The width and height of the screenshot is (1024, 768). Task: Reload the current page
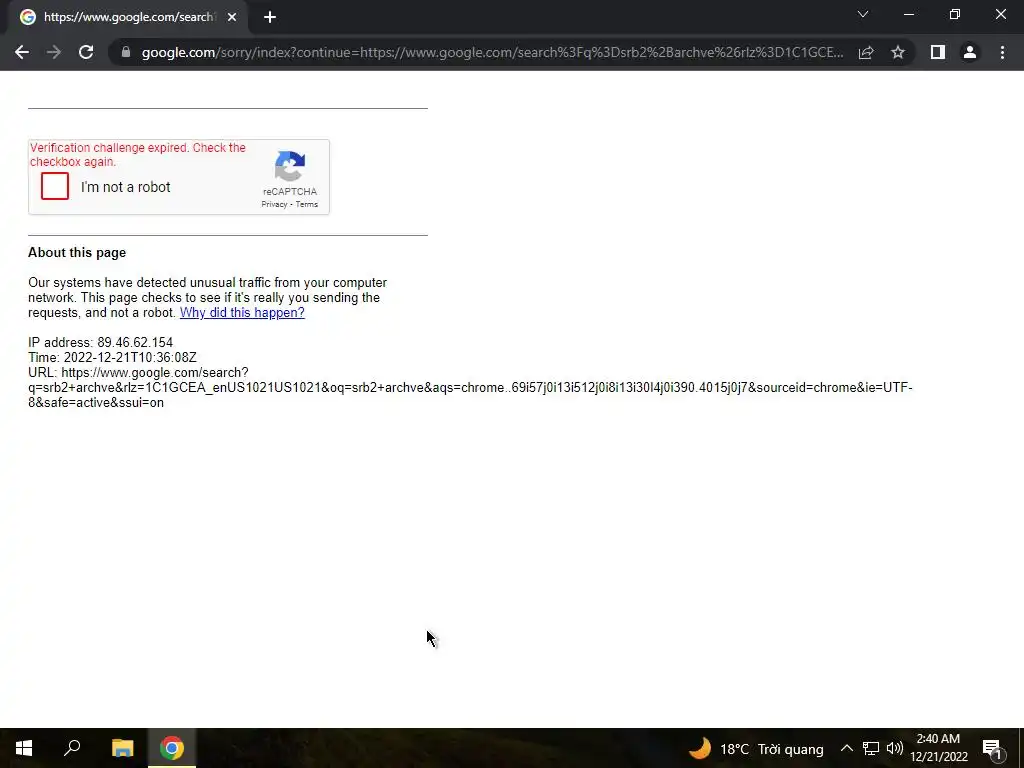pyautogui.click(x=86, y=52)
